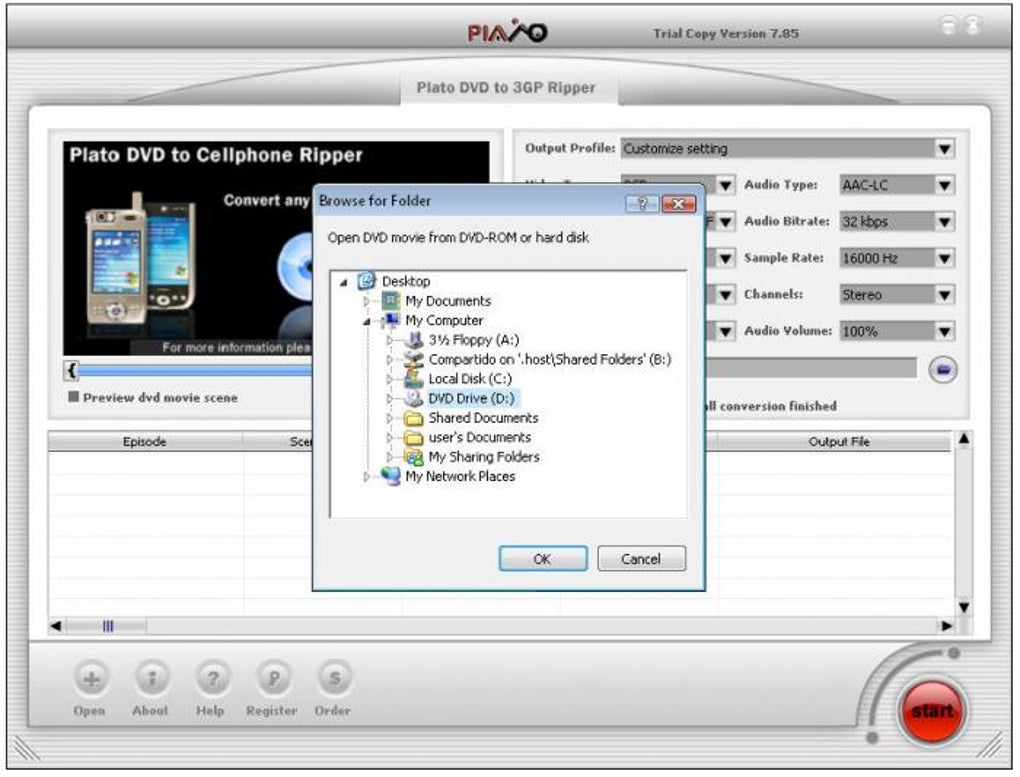Click the Episode column header
This screenshot has height=777, width=1020.
[144, 442]
